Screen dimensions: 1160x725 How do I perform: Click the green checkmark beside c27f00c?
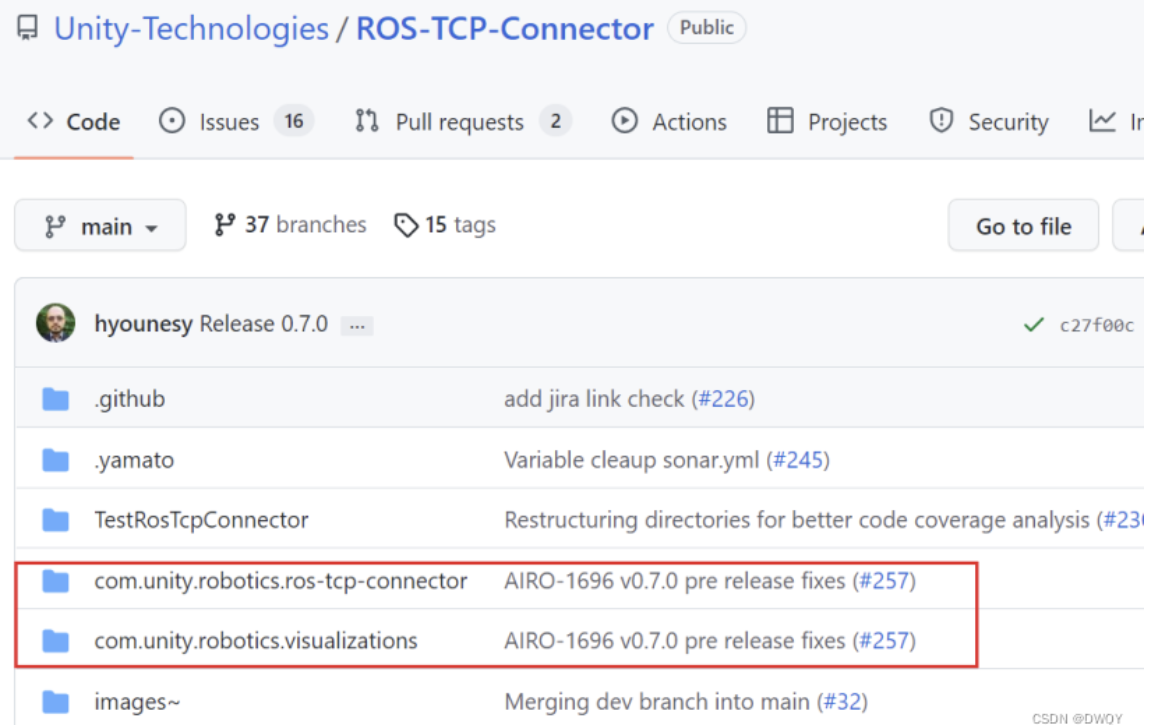click(1034, 324)
